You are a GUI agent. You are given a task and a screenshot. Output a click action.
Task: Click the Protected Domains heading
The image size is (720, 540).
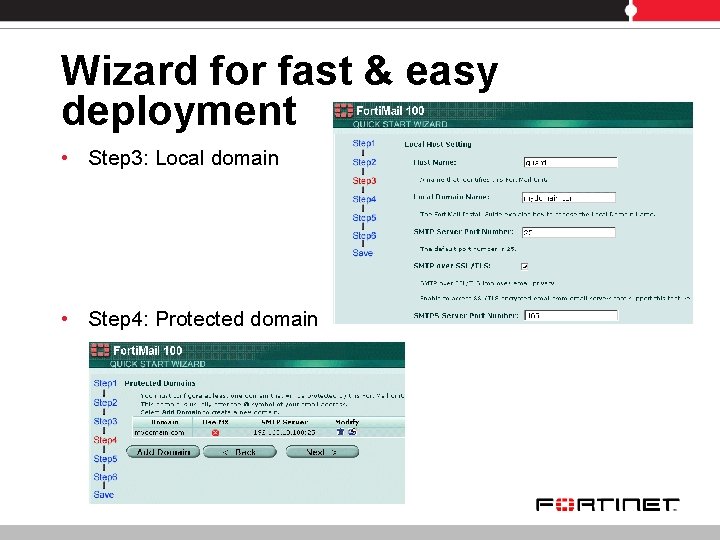coord(160,383)
